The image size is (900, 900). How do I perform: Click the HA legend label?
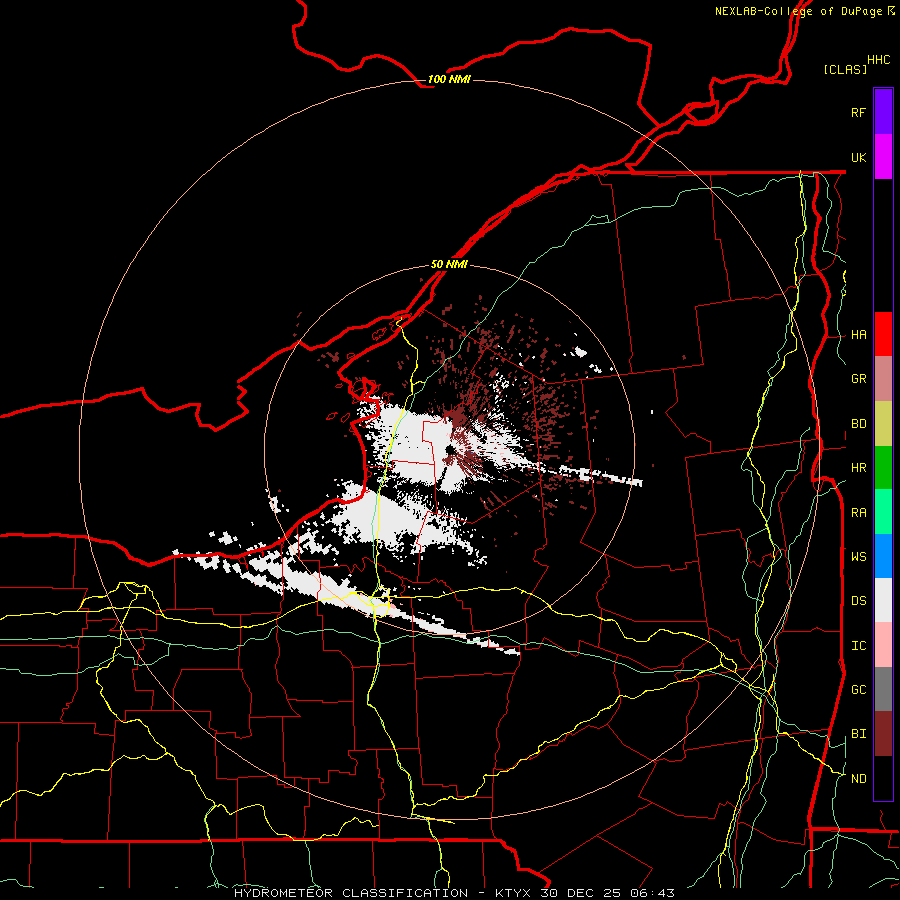[x=858, y=335]
